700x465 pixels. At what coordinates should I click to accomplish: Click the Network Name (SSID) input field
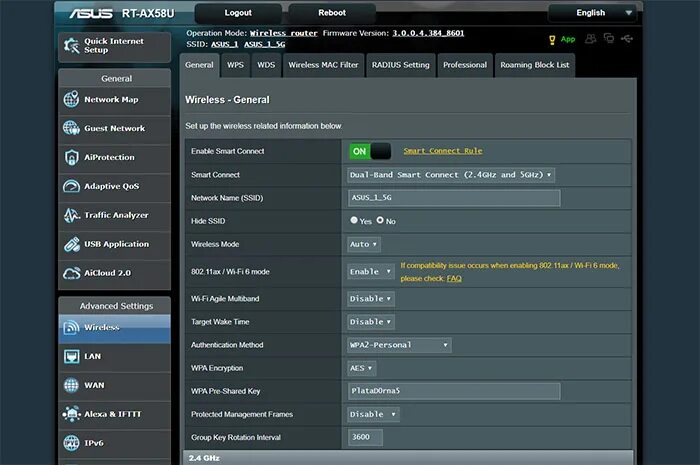(454, 198)
